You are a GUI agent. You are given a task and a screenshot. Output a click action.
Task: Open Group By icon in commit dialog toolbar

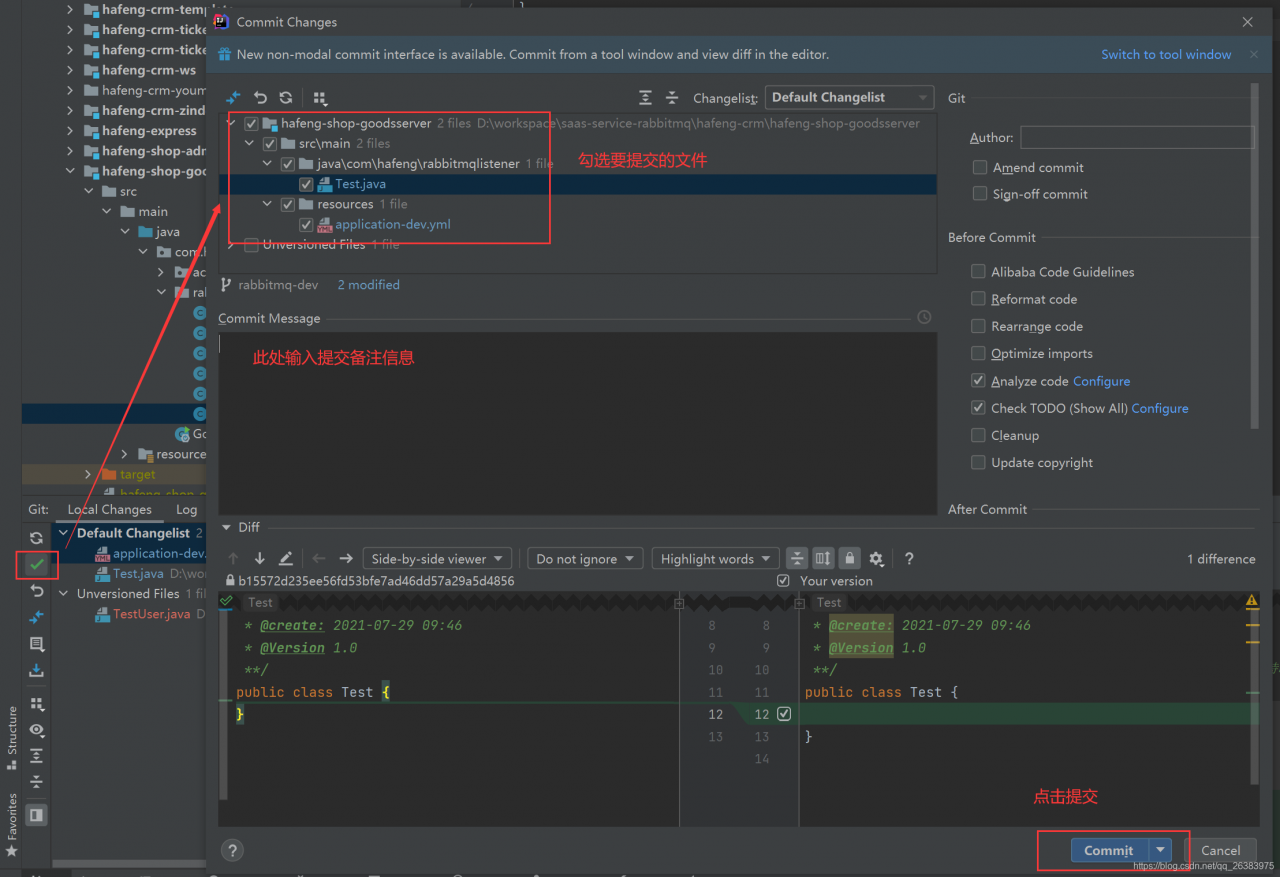(320, 98)
